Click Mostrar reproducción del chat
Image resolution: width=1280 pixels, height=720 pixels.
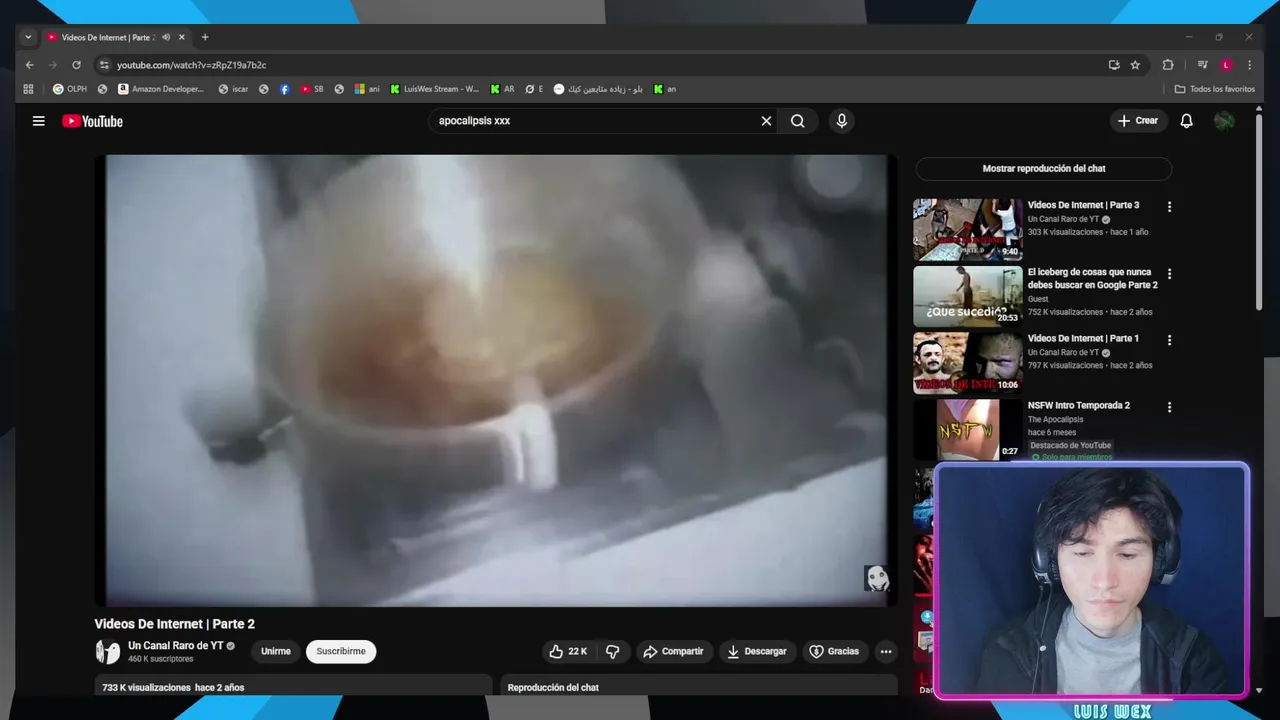coord(1043,168)
